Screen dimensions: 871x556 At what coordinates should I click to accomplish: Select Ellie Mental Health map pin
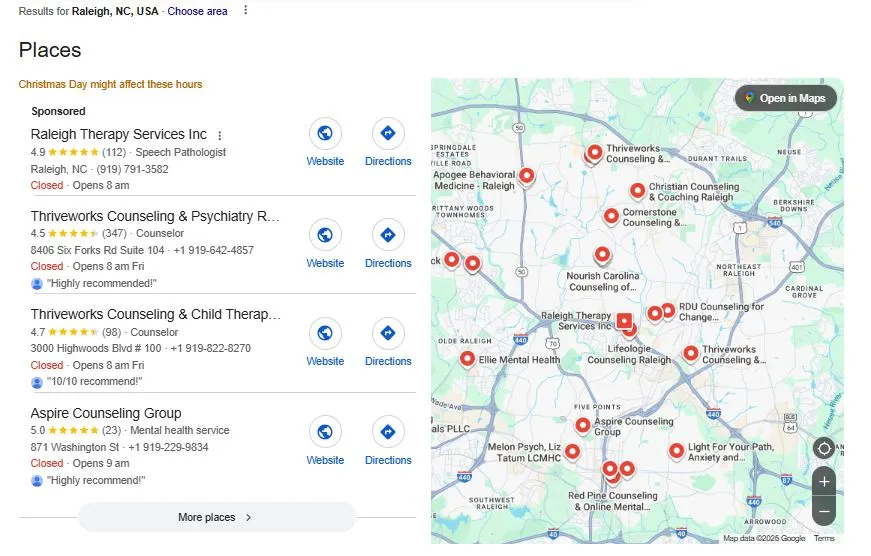point(467,359)
